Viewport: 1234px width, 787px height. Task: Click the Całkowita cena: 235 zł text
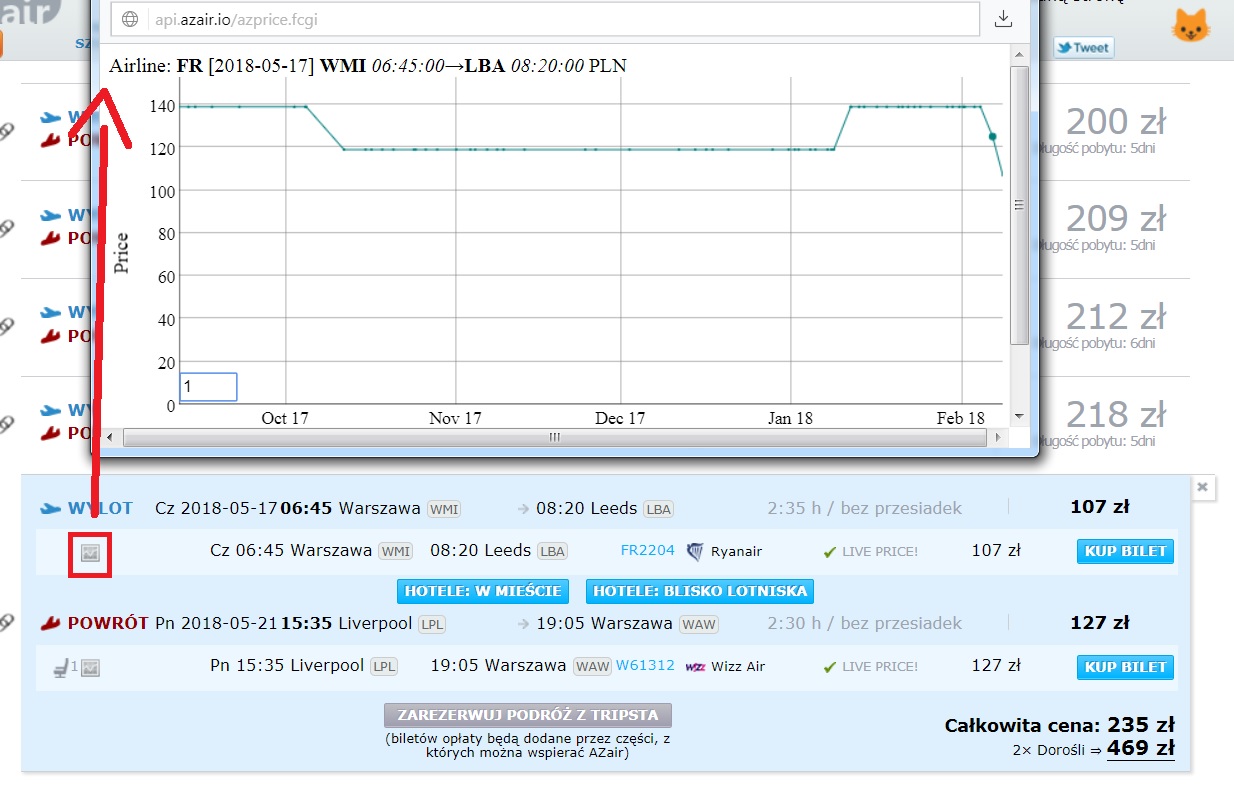coord(1060,725)
